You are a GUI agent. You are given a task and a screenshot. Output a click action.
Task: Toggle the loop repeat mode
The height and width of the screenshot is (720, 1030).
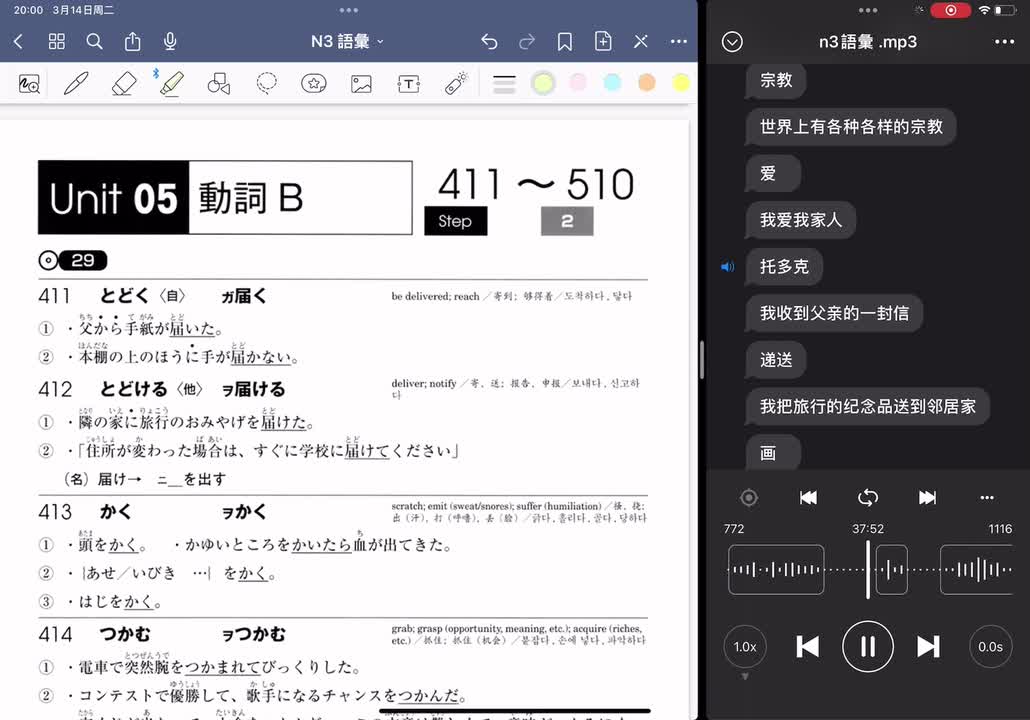pos(868,498)
